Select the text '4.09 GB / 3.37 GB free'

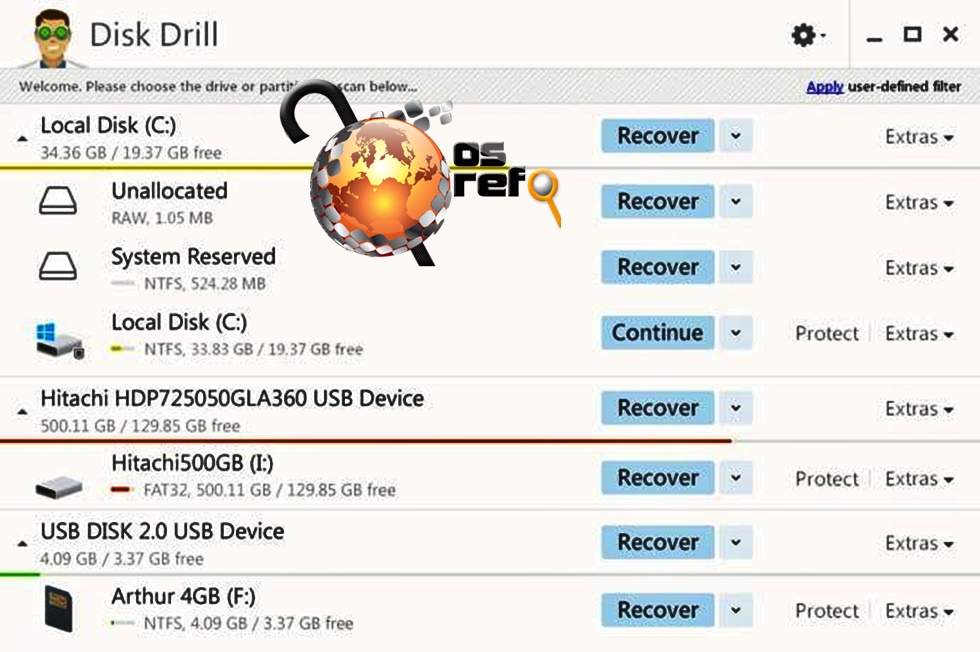[122, 558]
